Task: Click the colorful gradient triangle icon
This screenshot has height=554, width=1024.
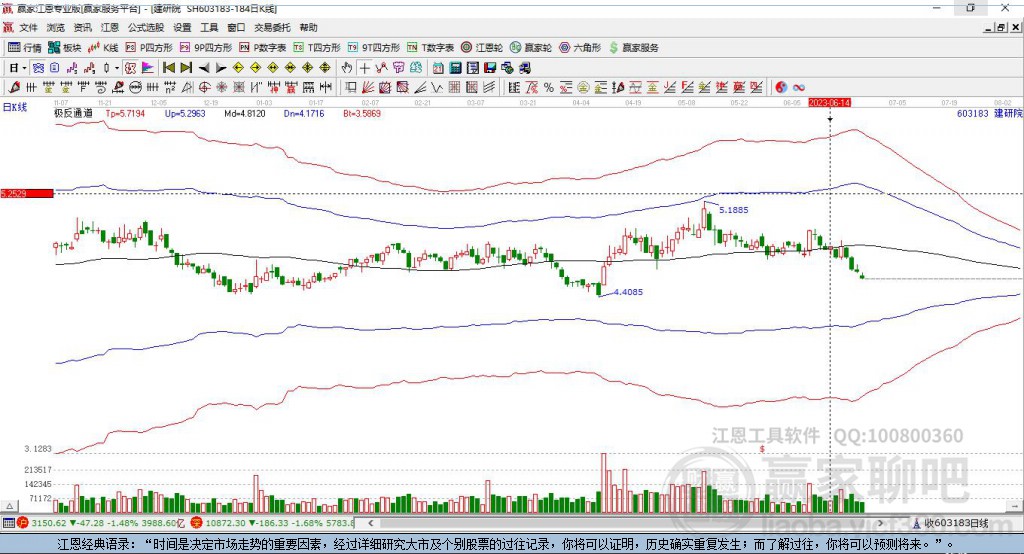Action: point(148,68)
